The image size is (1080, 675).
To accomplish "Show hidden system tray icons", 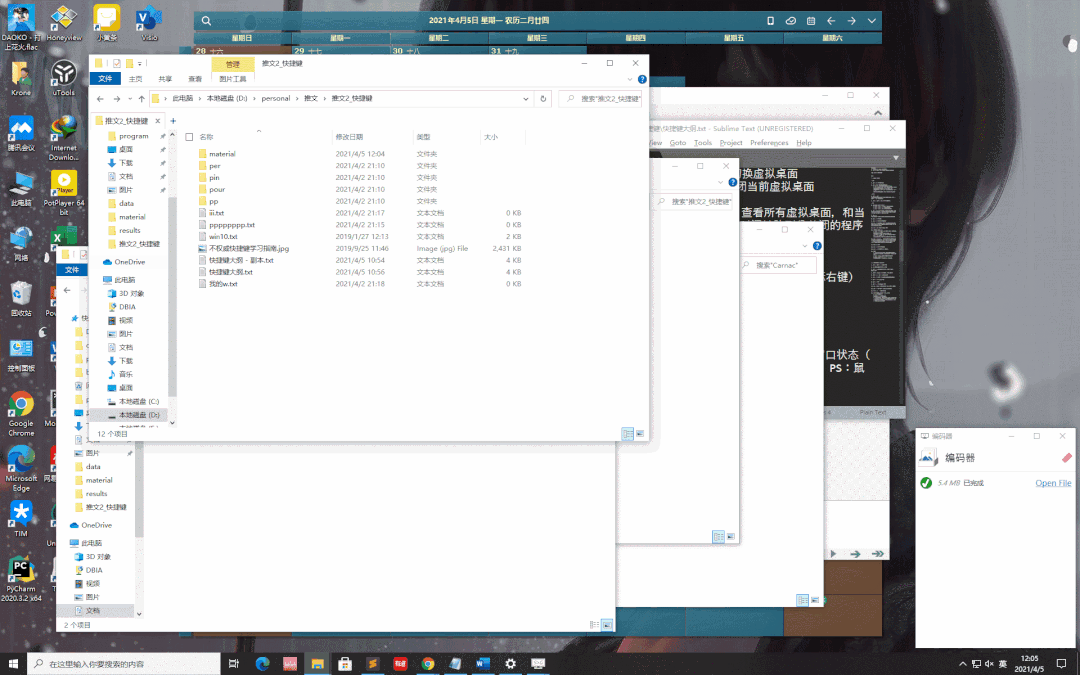I will click(x=962, y=663).
